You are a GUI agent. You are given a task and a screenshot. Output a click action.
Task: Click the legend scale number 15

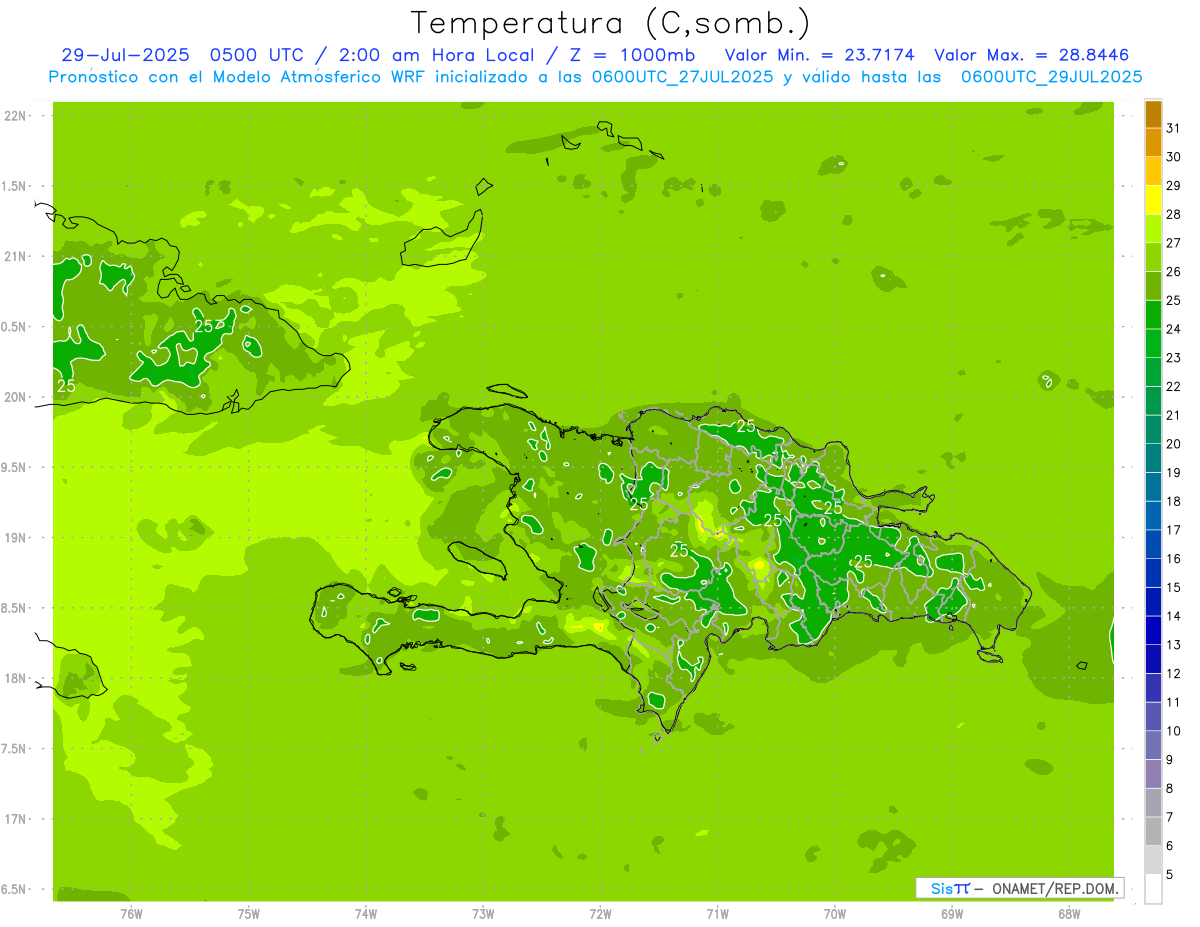1173,587
